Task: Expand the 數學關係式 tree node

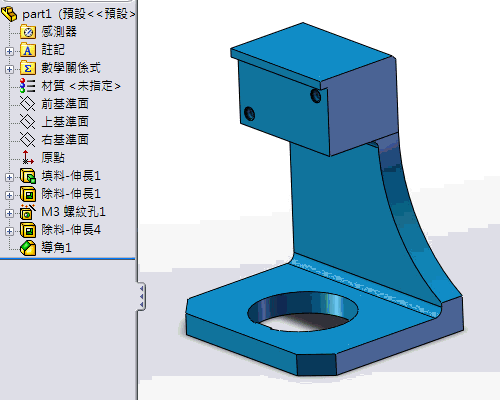Action: click(x=9, y=69)
